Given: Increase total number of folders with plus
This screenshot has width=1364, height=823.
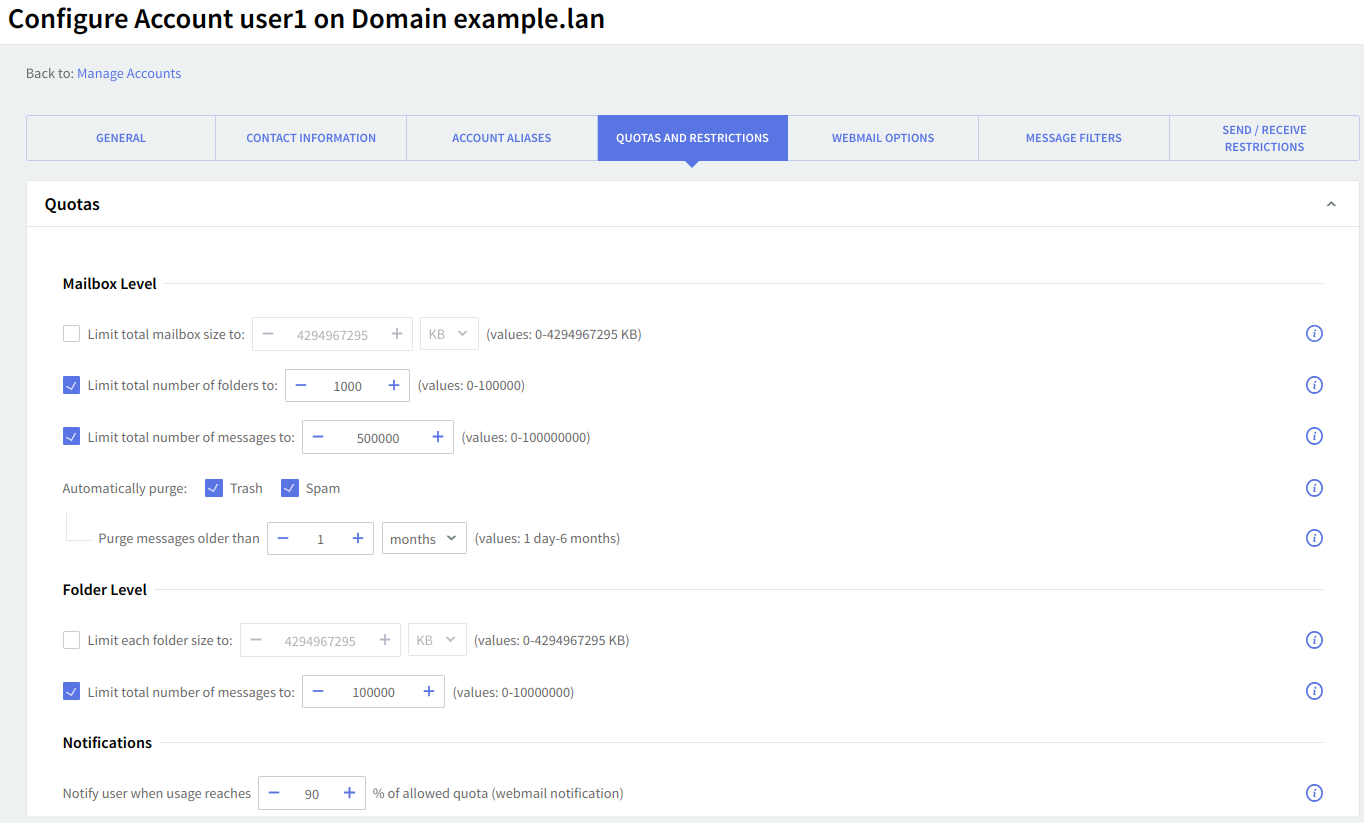Looking at the screenshot, I should [x=393, y=386].
